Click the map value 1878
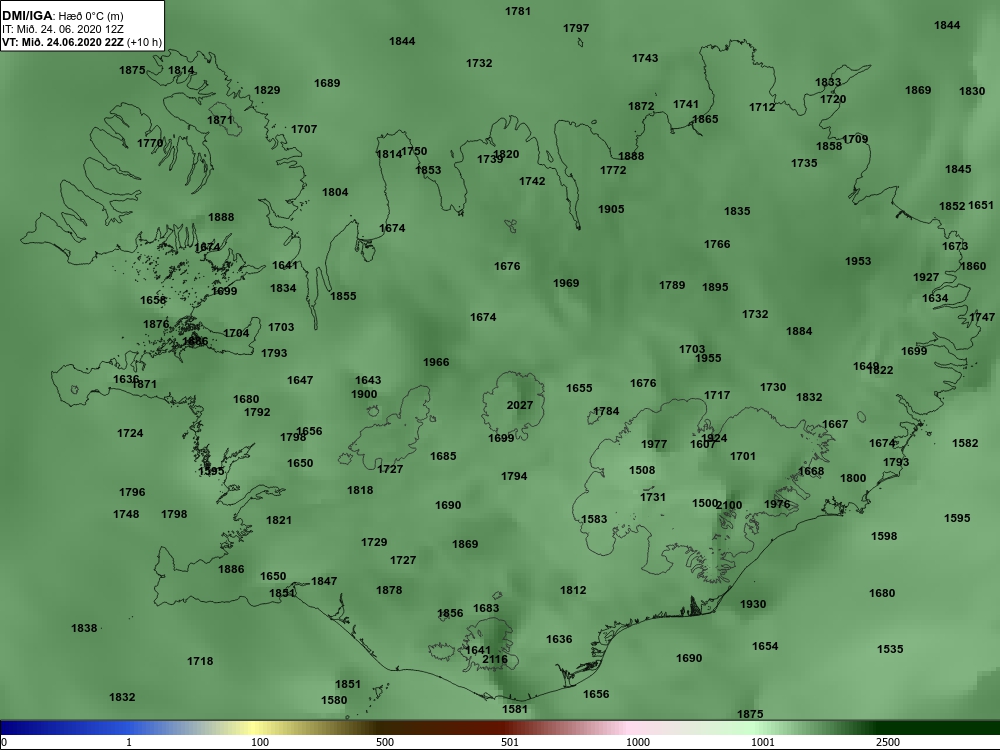This screenshot has width=1000, height=750. pos(389,591)
